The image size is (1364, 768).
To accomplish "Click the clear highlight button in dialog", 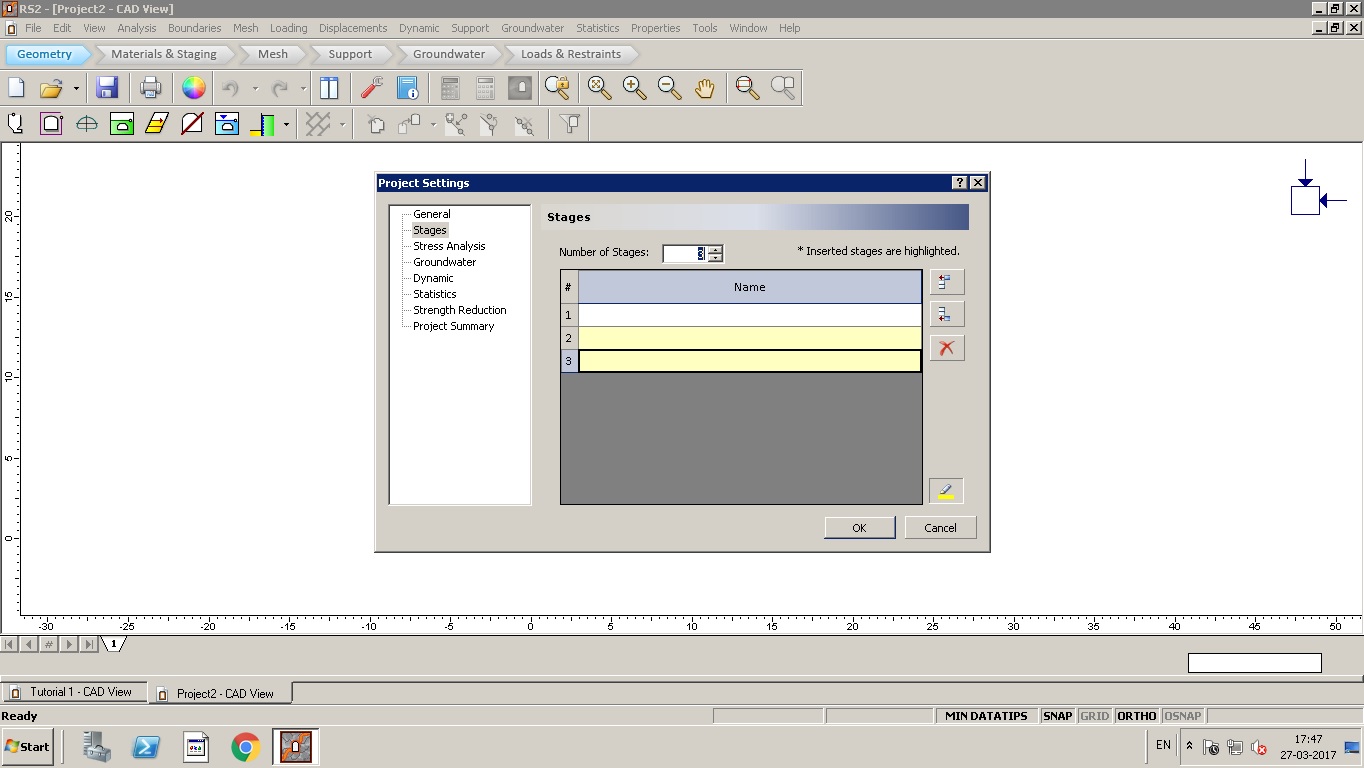I will pos(946,491).
